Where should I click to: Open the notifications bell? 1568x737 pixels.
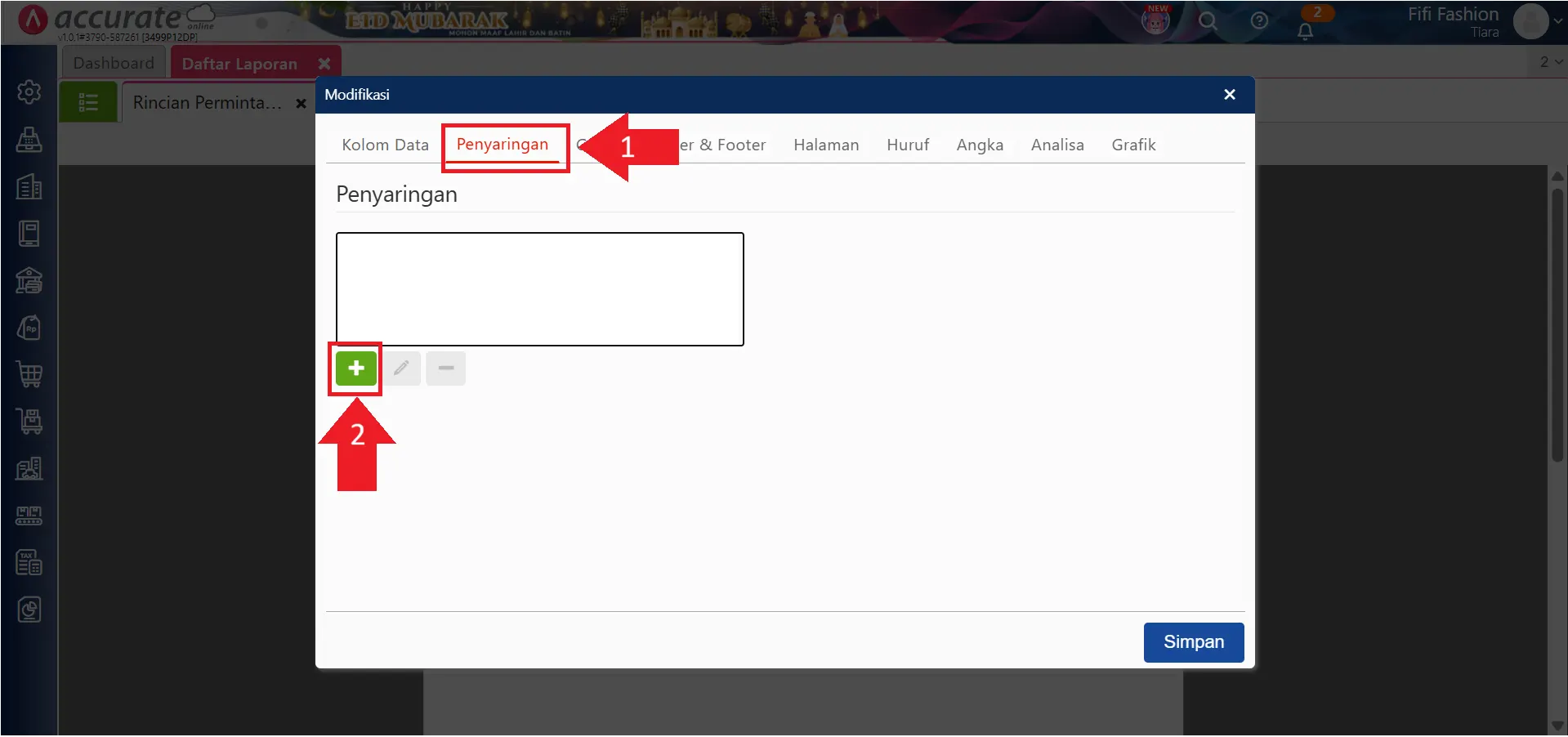pyautogui.click(x=1306, y=31)
